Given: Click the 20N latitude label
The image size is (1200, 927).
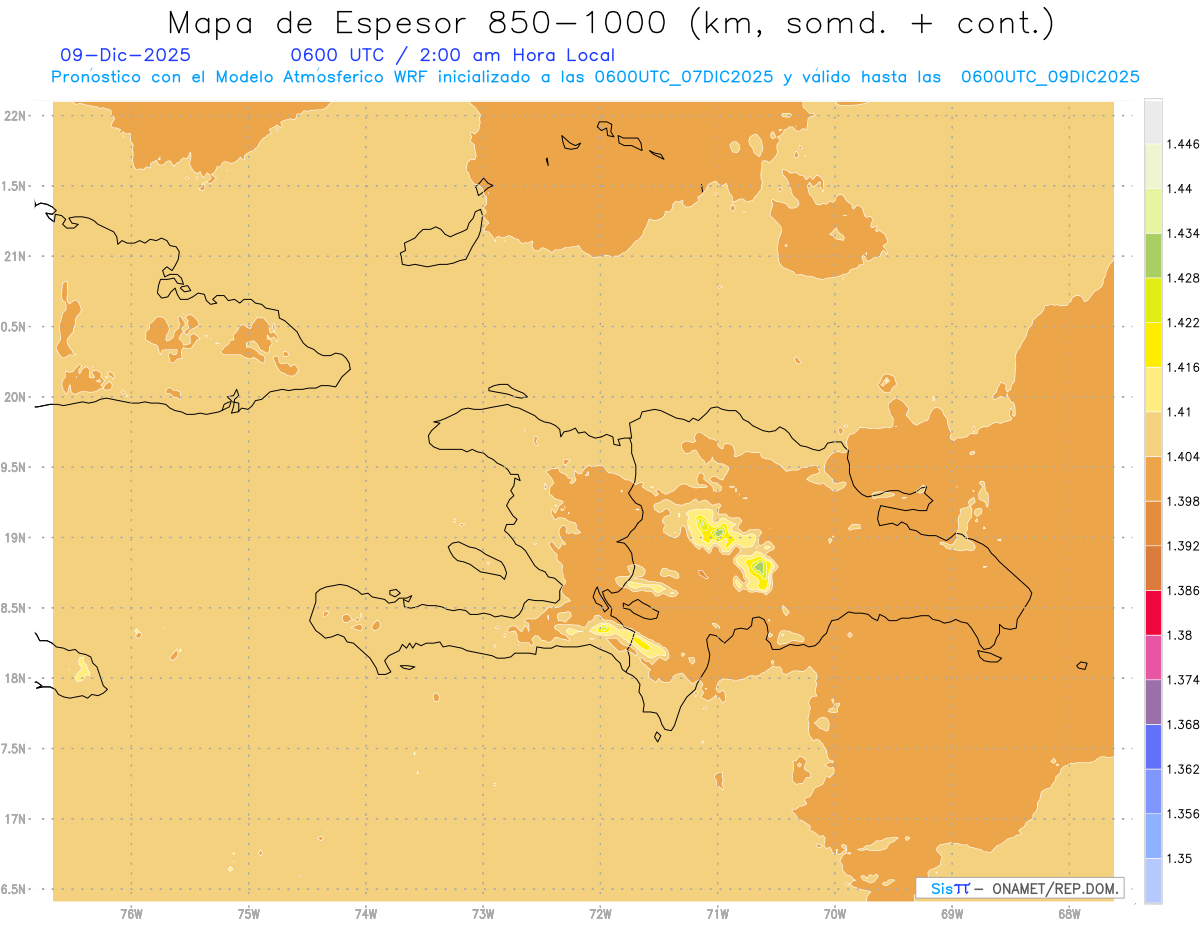Looking at the screenshot, I should point(17,397).
